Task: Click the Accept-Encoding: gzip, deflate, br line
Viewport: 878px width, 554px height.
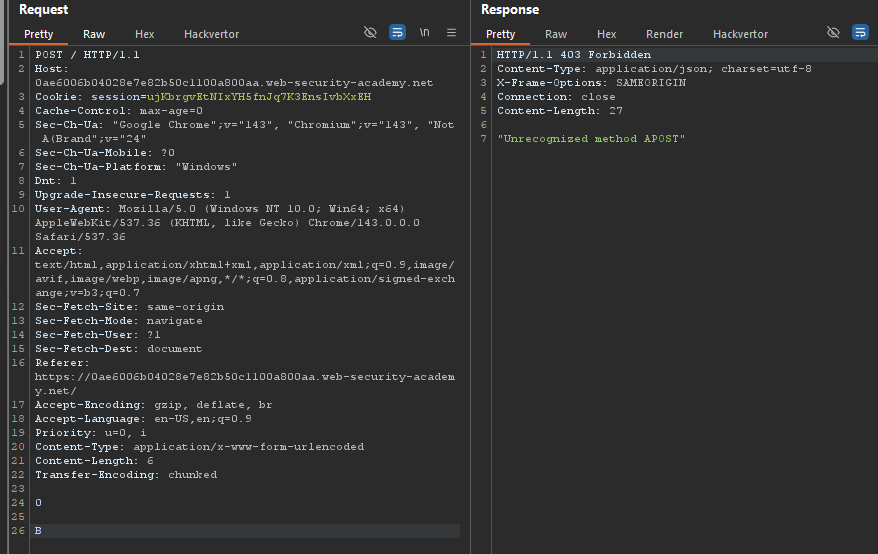Action: coord(153,405)
